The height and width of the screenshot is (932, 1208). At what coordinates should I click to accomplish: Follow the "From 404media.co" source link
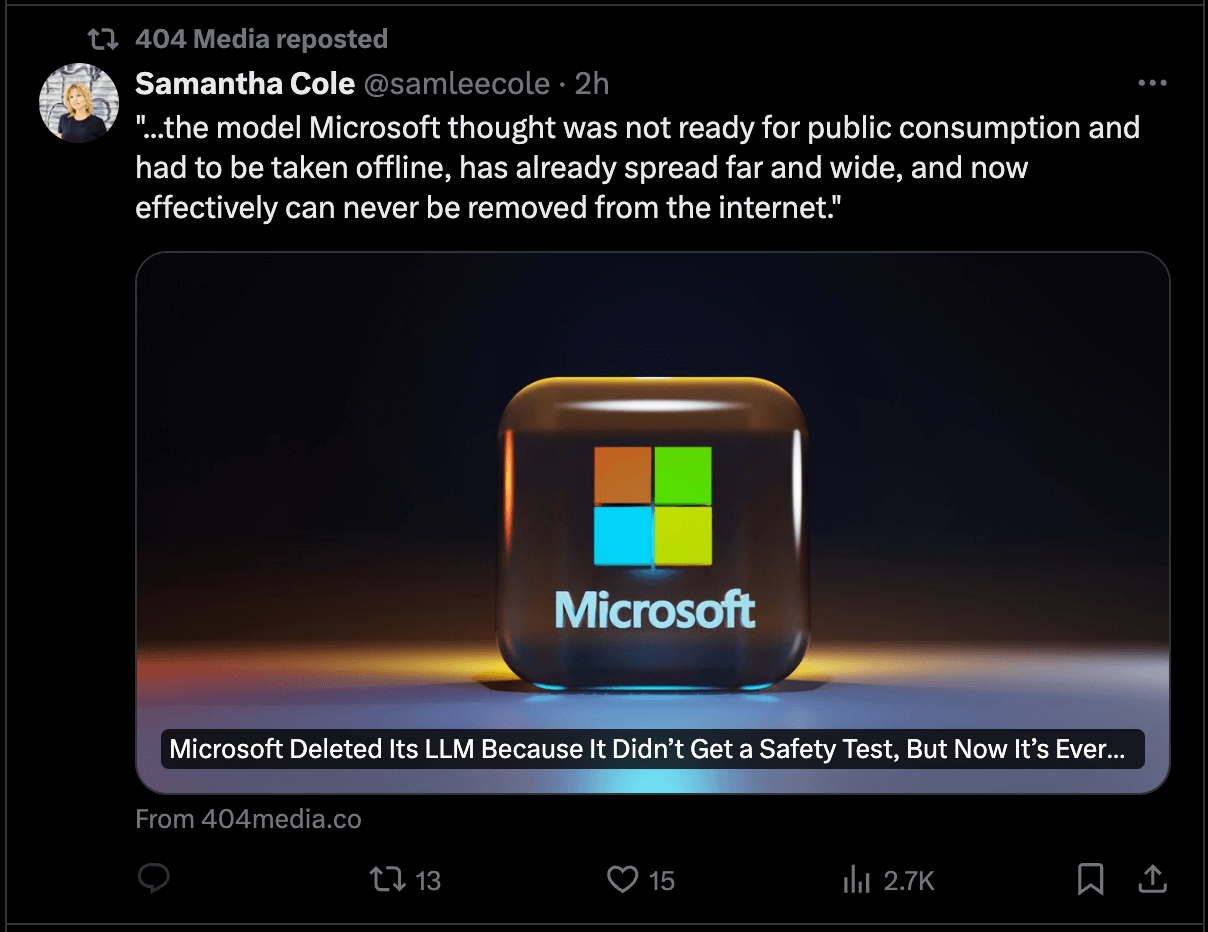[248, 819]
